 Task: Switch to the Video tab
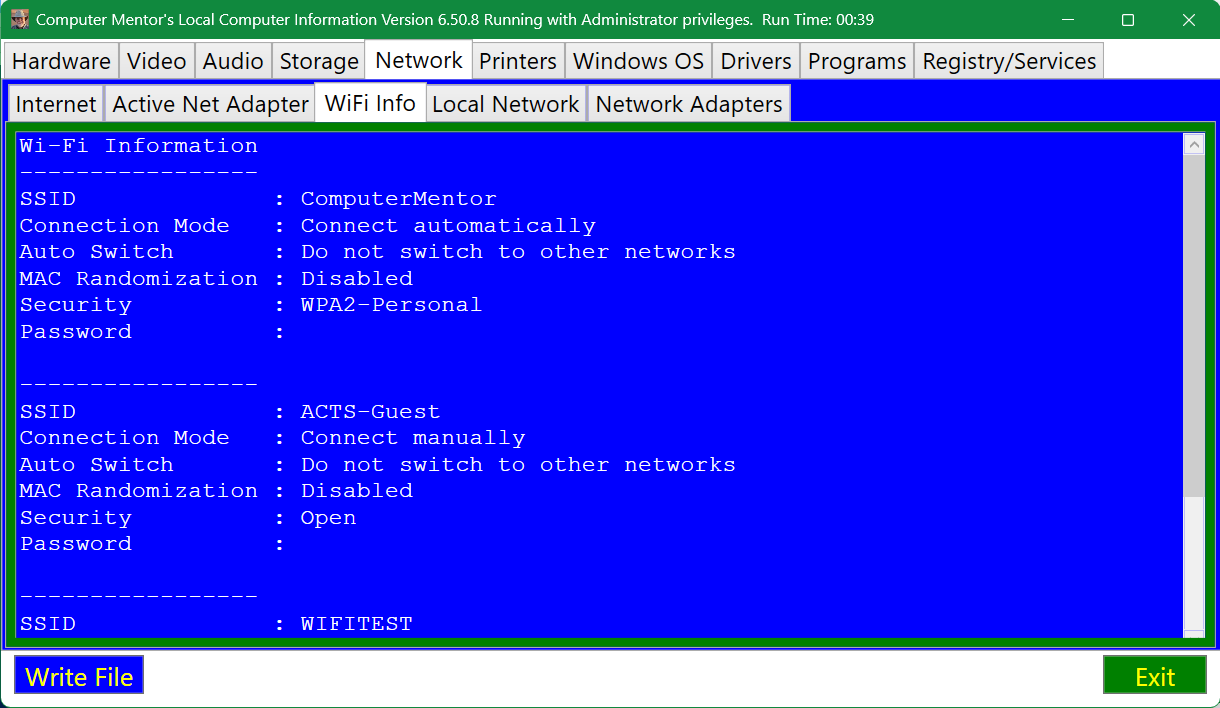(x=157, y=61)
